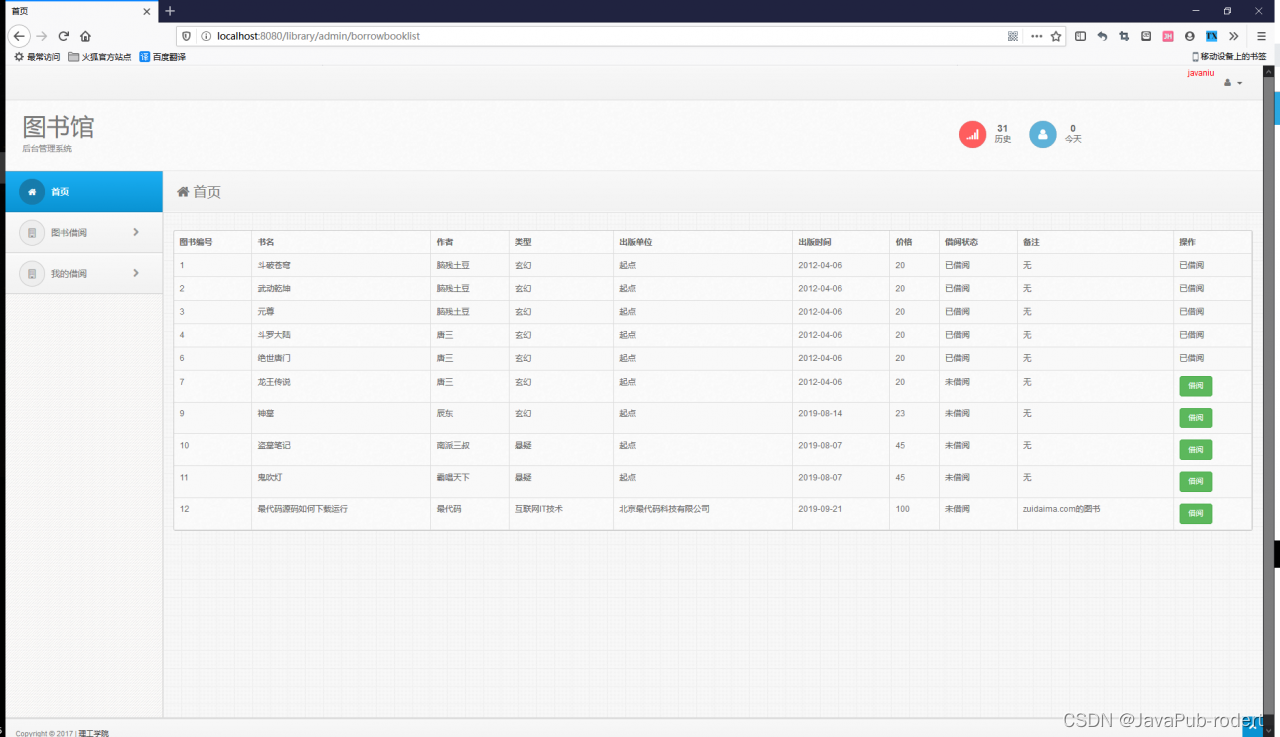The image size is (1280, 737).
Task: Click the QR code icon in address bar
Action: pyautogui.click(x=1013, y=36)
